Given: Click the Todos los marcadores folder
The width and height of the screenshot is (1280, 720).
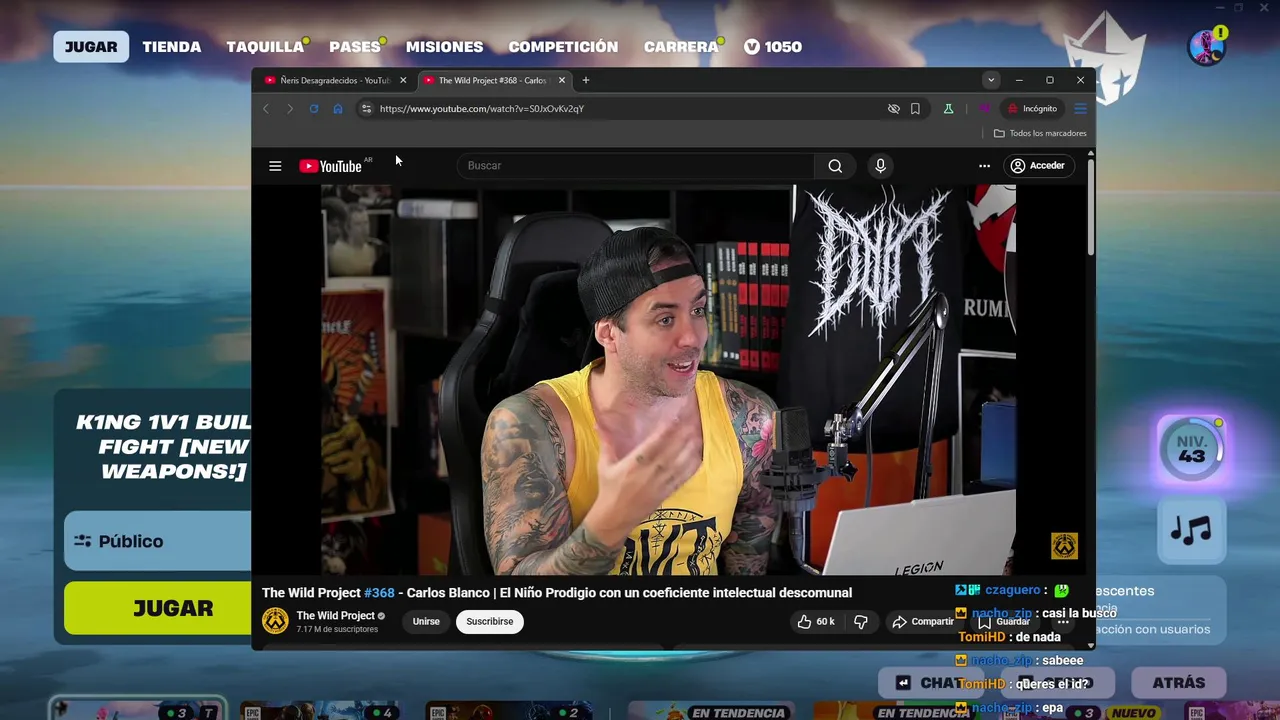Looking at the screenshot, I should coord(1040,133).
